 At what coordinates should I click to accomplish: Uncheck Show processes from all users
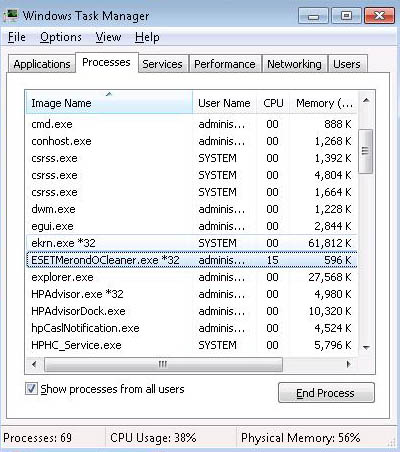31,389
